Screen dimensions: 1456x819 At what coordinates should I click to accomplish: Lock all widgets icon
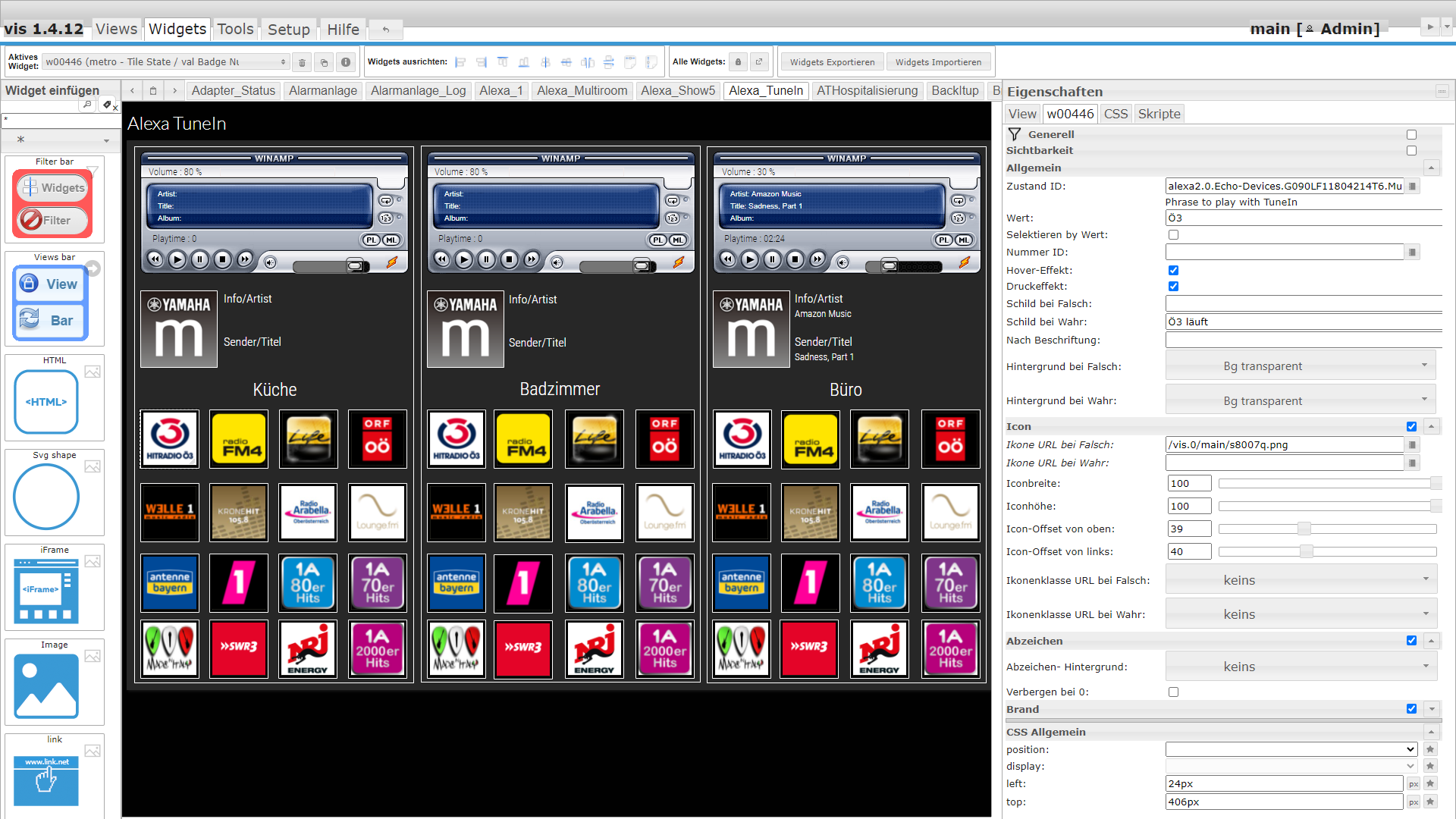(738, 62)
